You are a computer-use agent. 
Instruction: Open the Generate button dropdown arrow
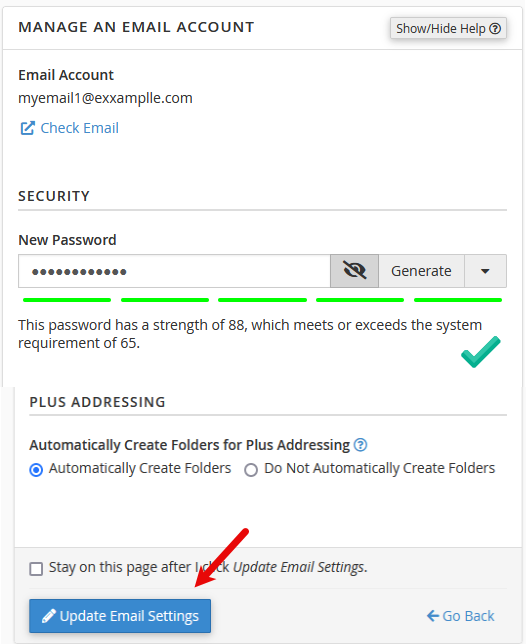tap(485, 271)
